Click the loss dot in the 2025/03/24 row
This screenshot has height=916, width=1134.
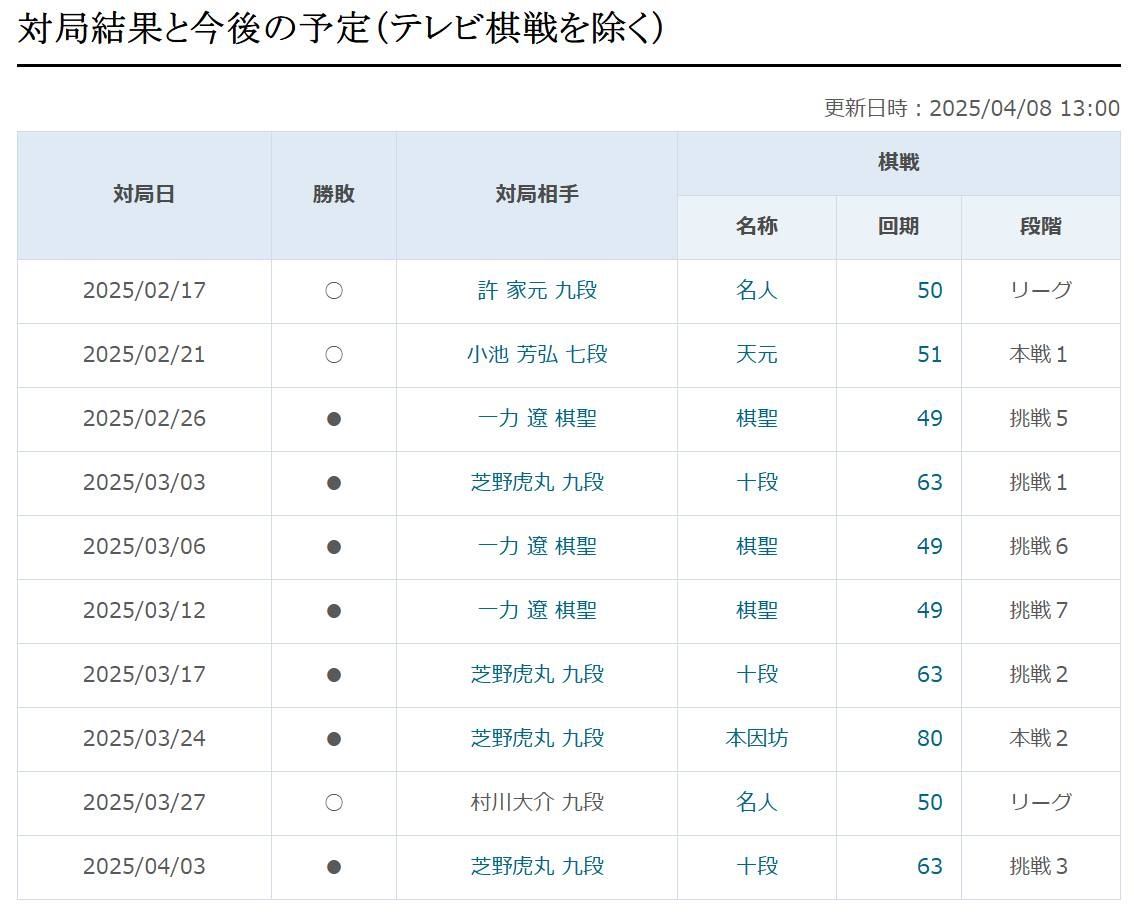pos(334,739)
